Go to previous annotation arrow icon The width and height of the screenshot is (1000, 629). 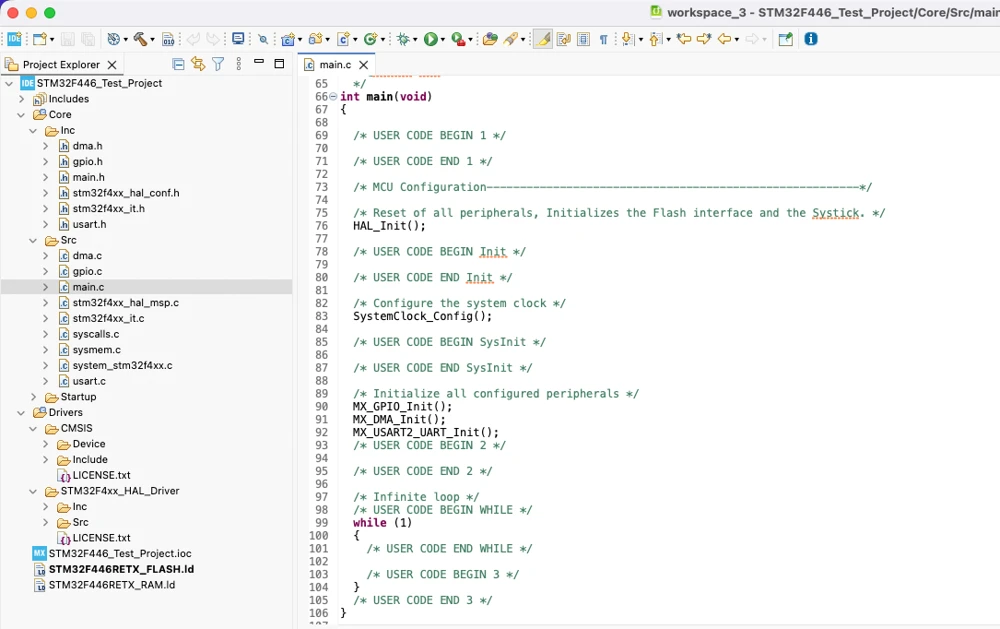[655, 39]
